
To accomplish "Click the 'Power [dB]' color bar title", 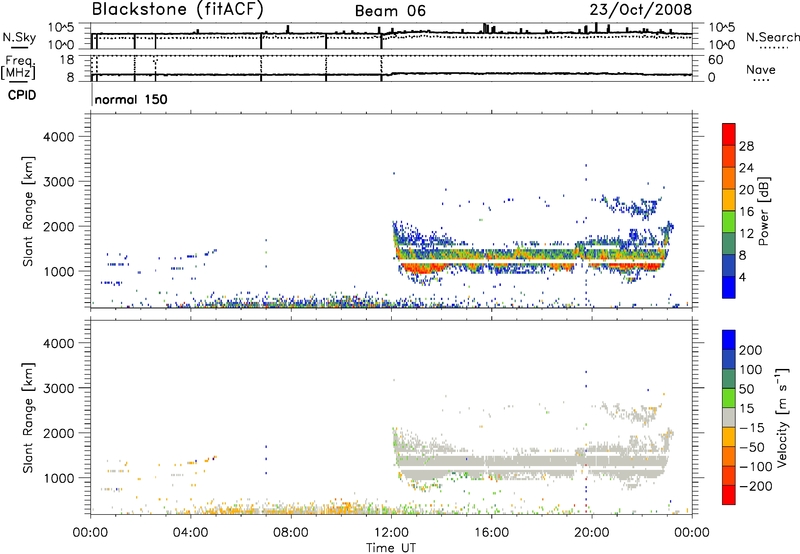I will click(764, 211).
